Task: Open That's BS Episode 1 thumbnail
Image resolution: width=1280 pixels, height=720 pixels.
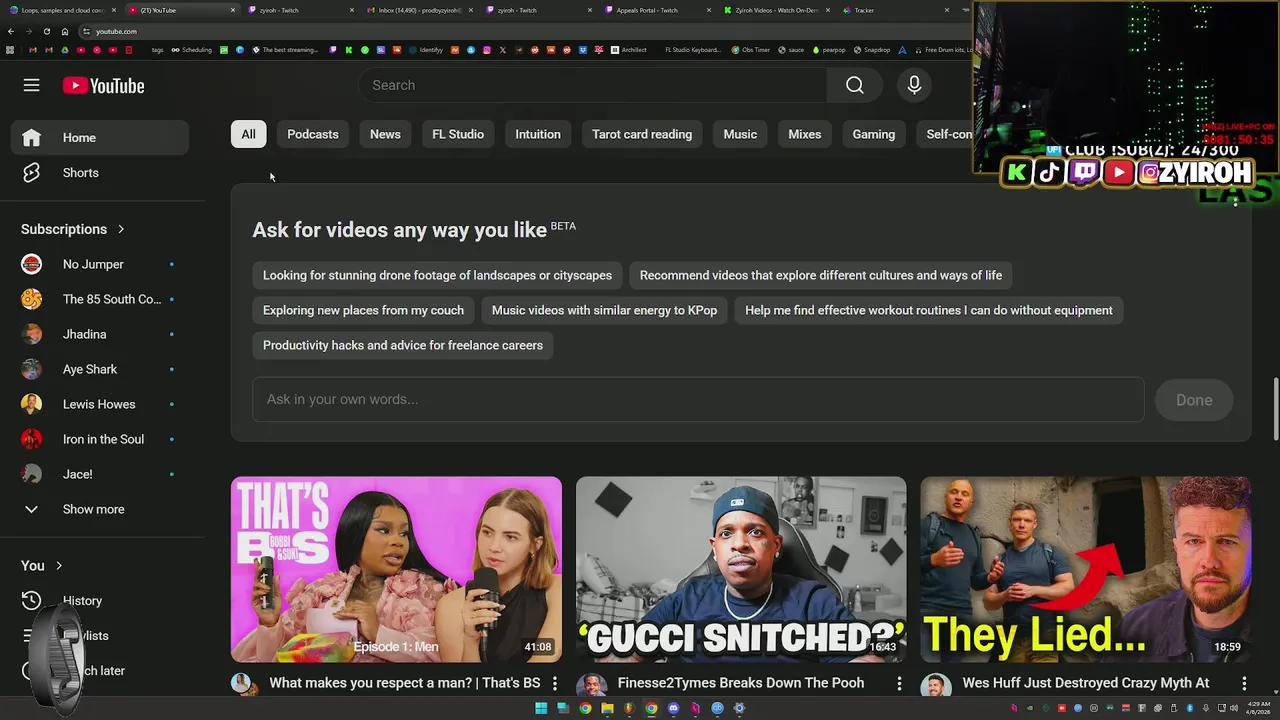Action: tap(396, 569)
